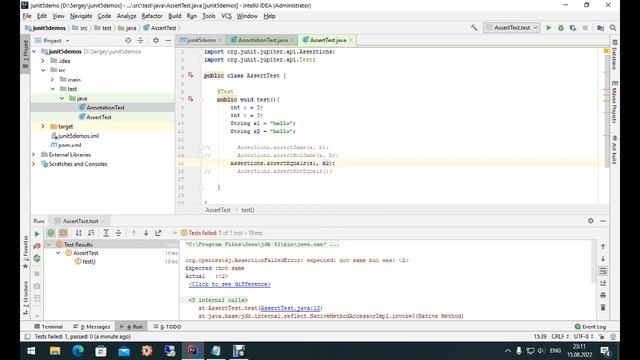Toggle auto-test in the Run panel sidebar
This screenshot has width=640, height=360.
(37, 258)
